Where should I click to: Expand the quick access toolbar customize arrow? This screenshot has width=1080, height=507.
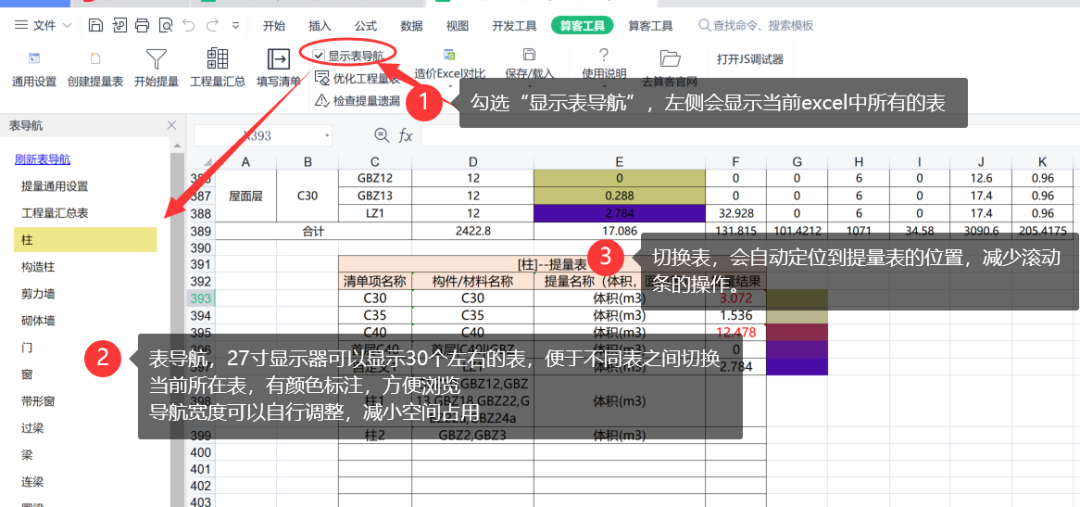[x=235, y=25]
